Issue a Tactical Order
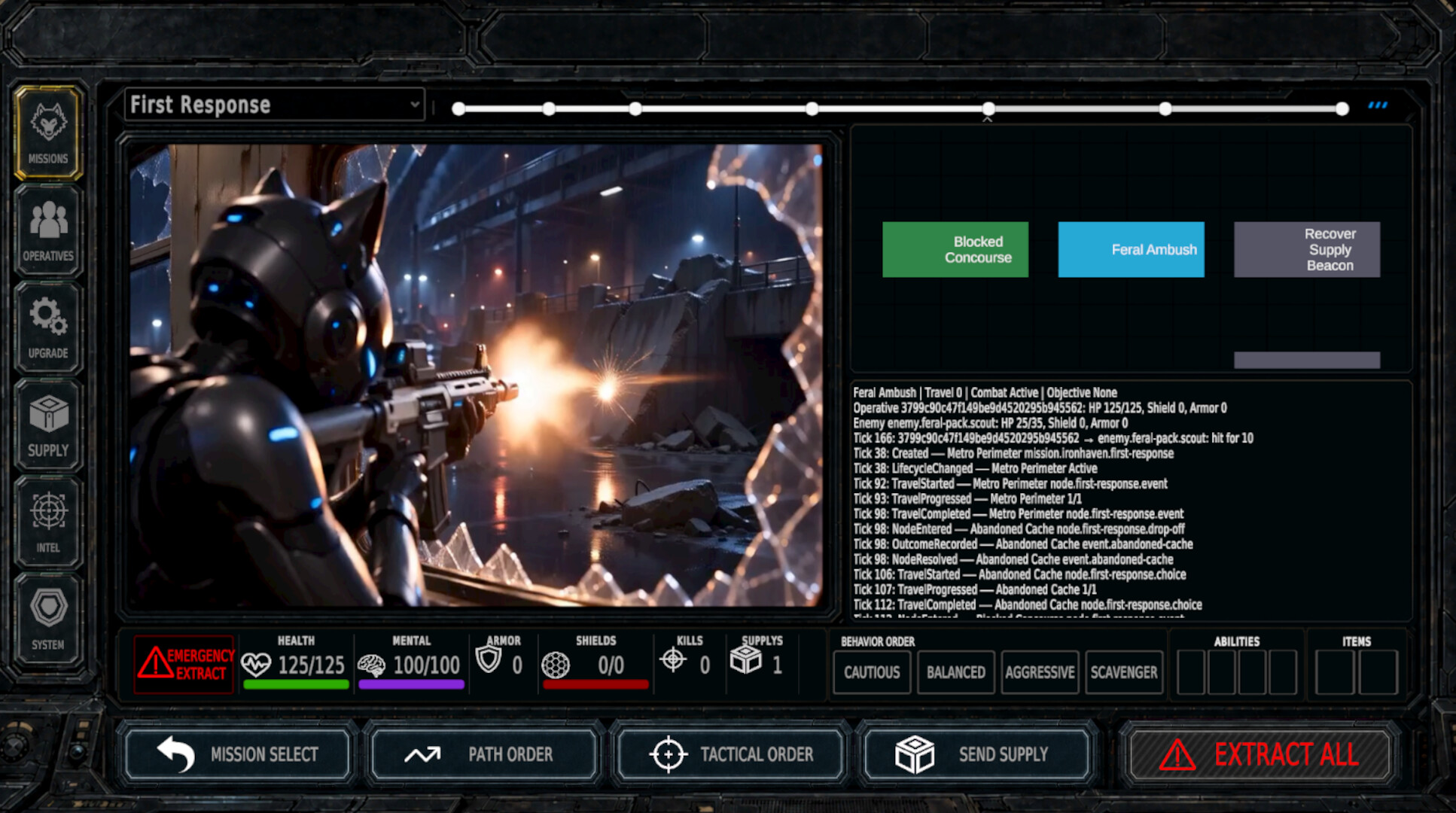Image resolution: width=1456 pixels, height=813 pixels. pyautogui.click(x=730, y=754)
